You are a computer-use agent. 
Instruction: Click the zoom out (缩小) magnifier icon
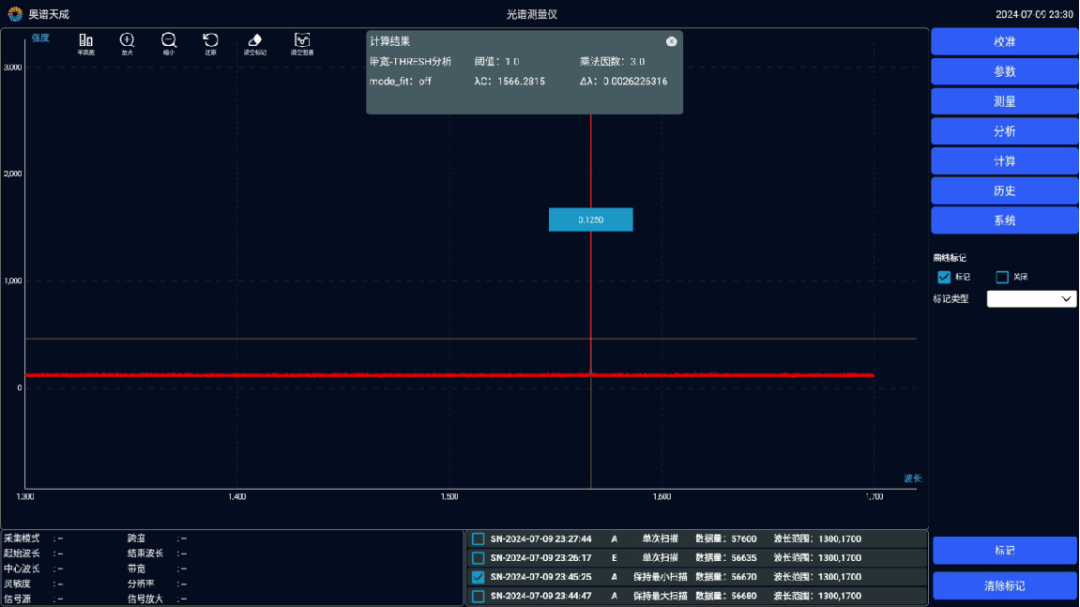(169, 41)
